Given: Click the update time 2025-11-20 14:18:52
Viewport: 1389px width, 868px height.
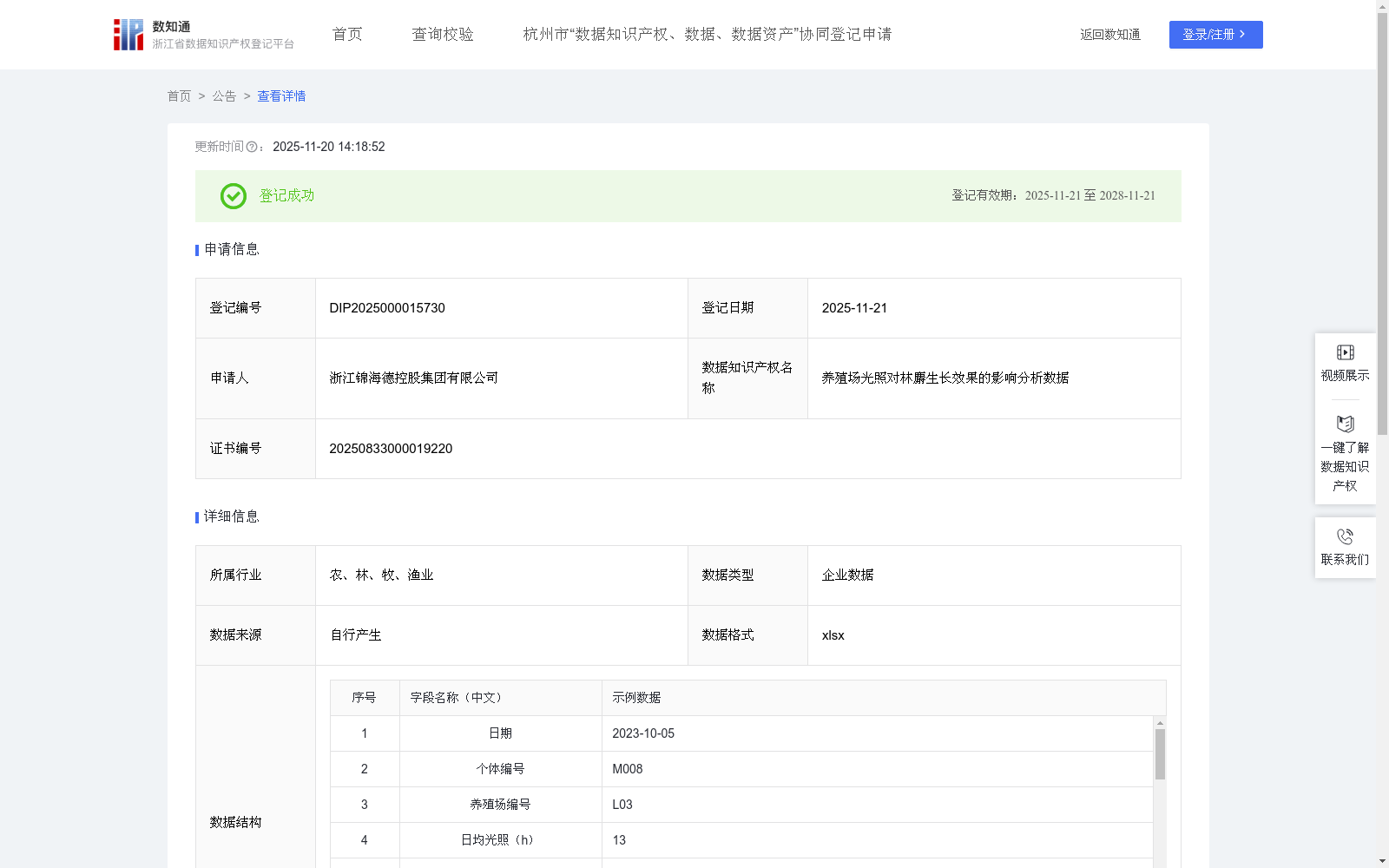Looking at the screenshot, I should click(x=329, y=148).
